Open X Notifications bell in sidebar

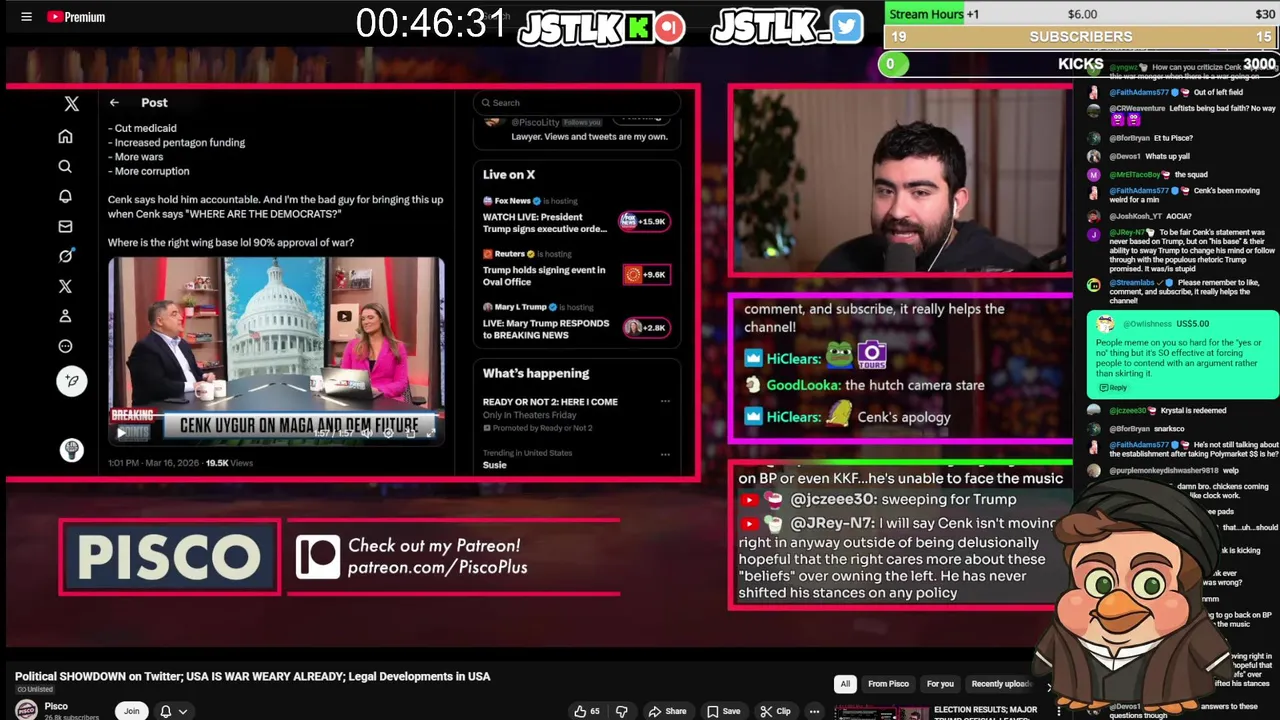click(x=65, y=196)
